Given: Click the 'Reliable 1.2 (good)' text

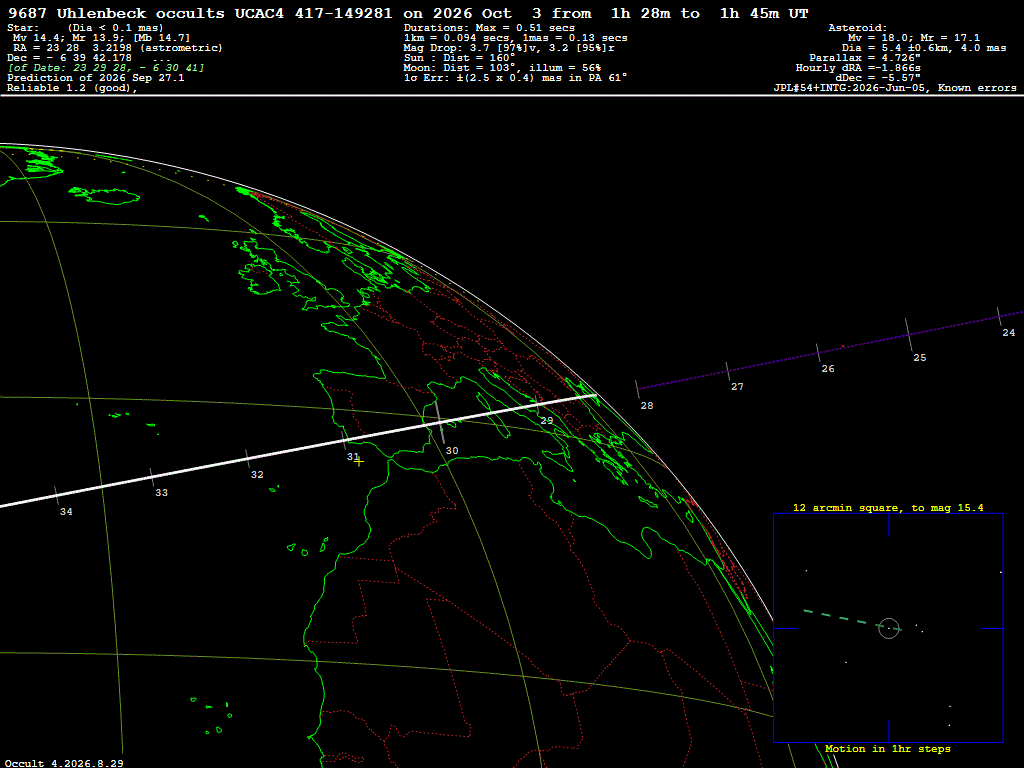Looking at the screenshot, I should point(72,88).
